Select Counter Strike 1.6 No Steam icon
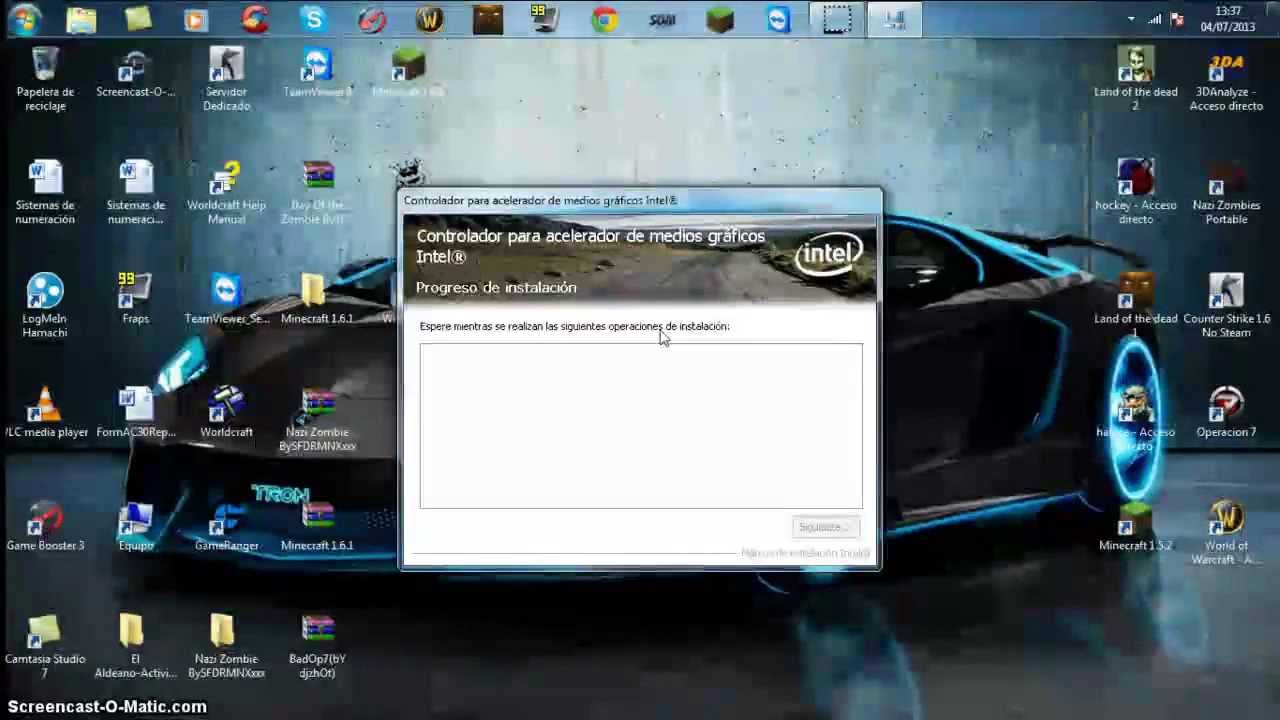 tap(1226, 305)
